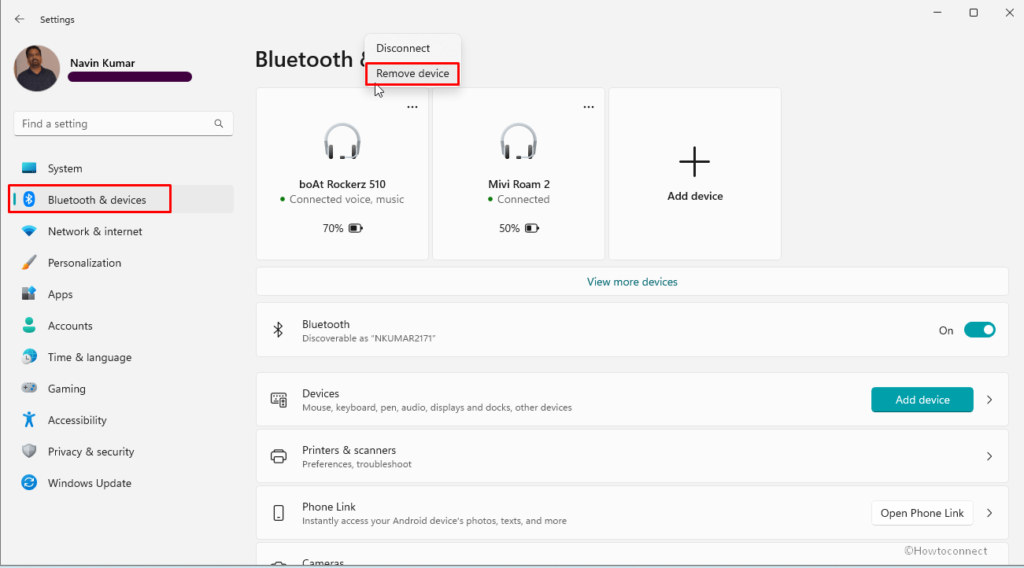Click in the Find a setting field
The width and height of the screenshot is (1024, 568).
coord(123,123)
